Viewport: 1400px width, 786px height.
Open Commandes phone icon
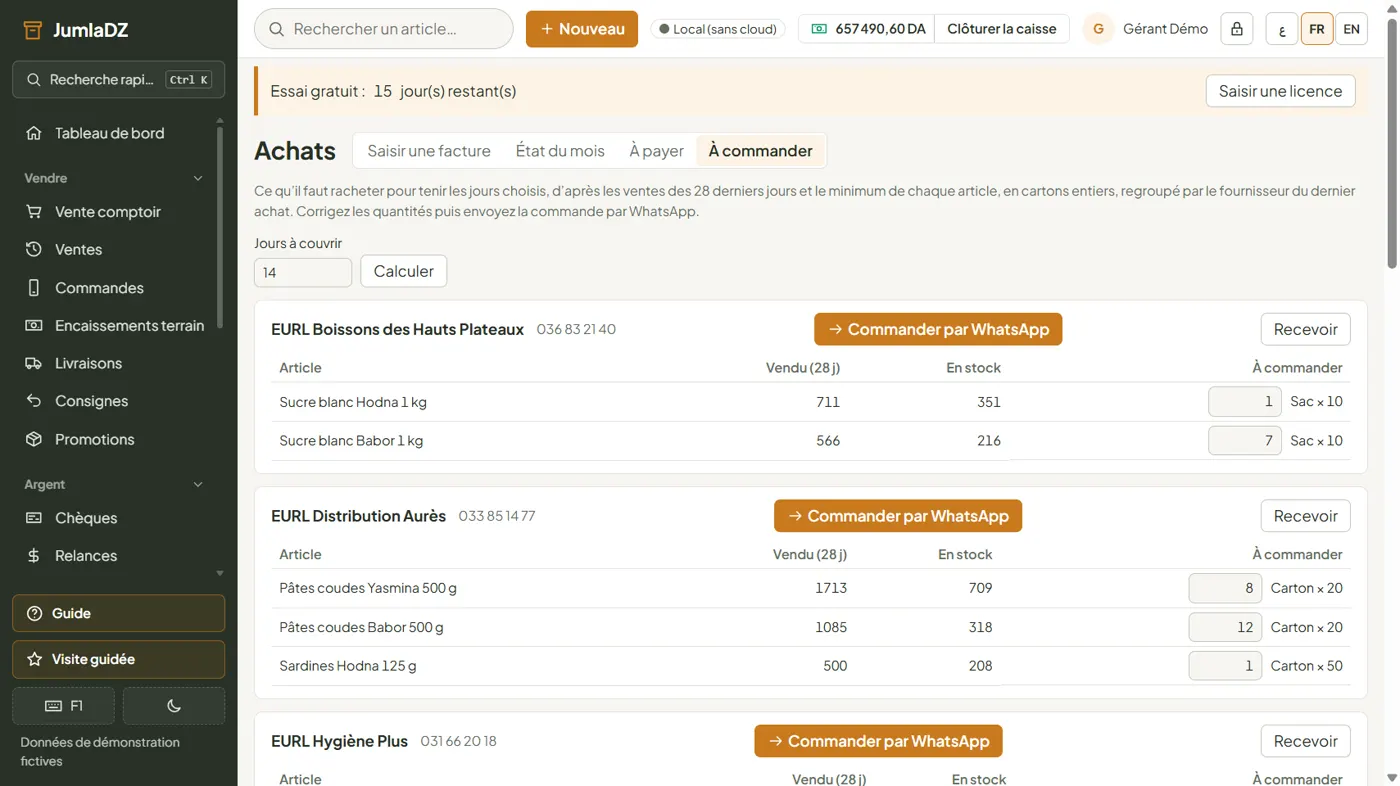tap(34, 288)
